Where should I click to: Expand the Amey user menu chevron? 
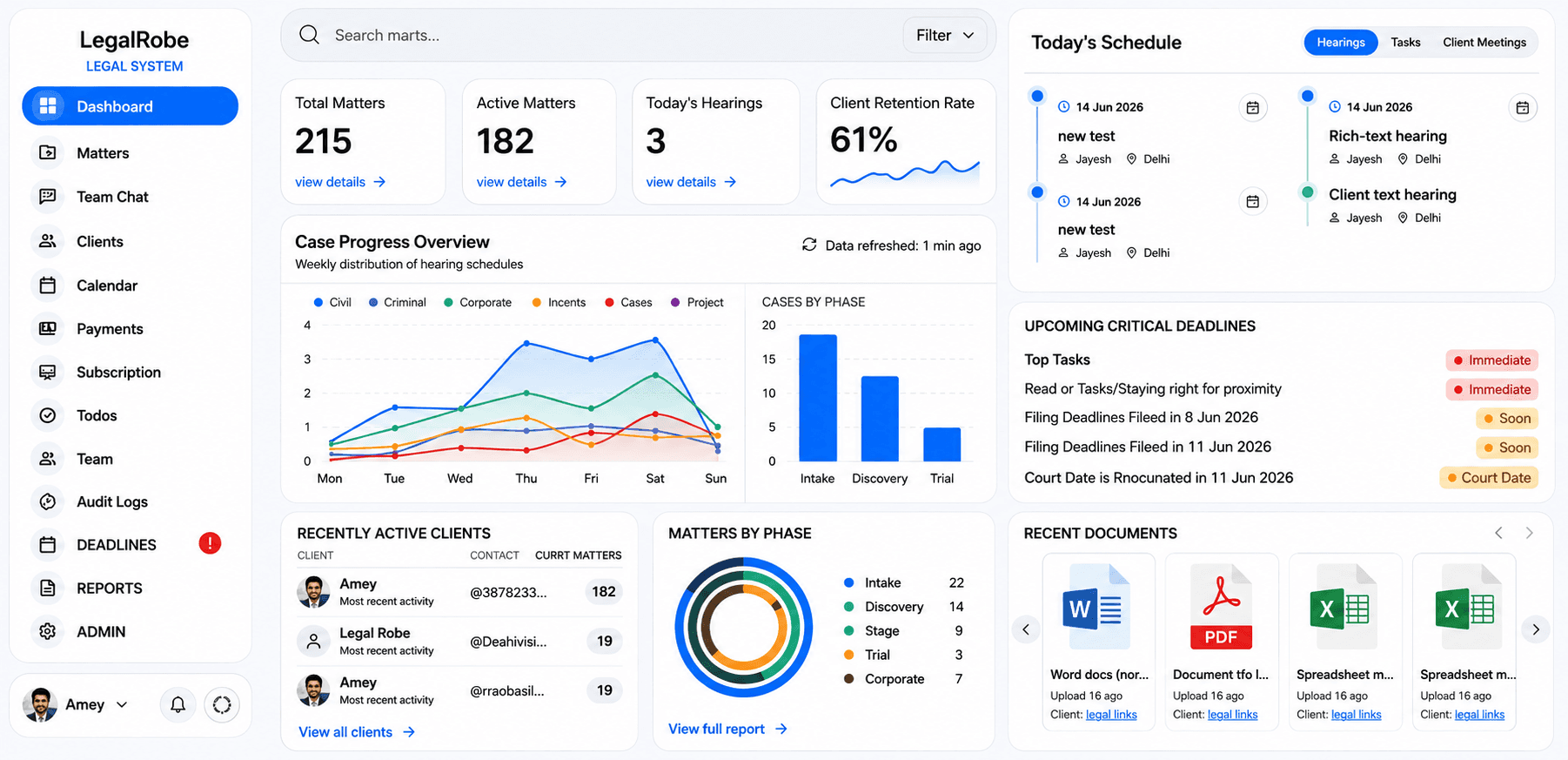tap(122, 704)
